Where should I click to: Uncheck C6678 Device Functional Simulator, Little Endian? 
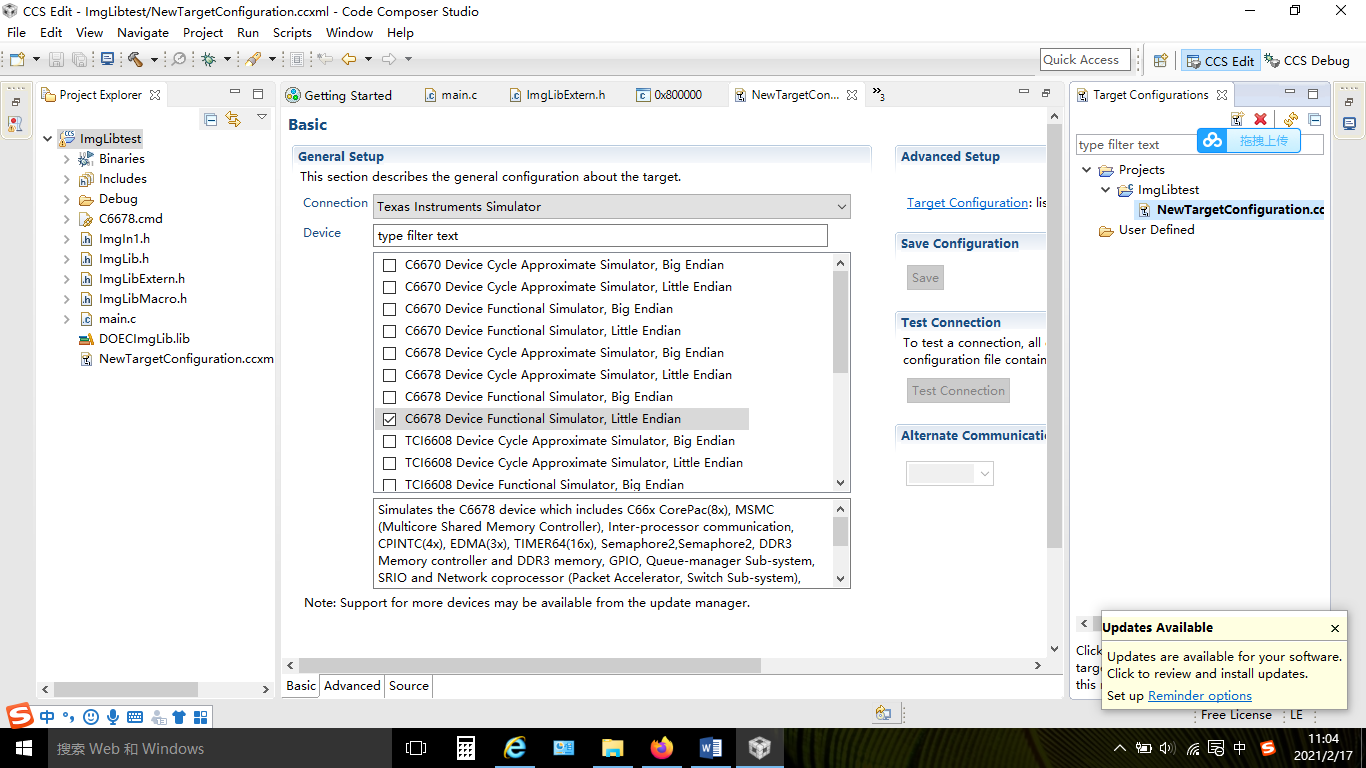coord(389,418)
